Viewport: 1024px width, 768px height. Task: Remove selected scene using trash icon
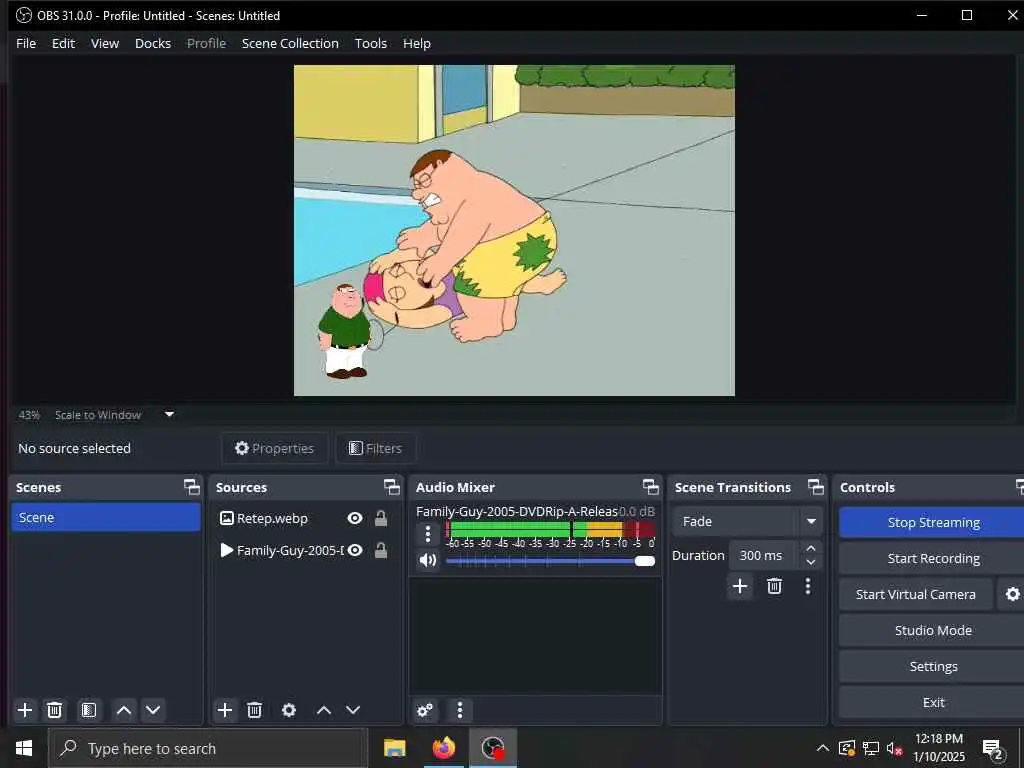55,710
